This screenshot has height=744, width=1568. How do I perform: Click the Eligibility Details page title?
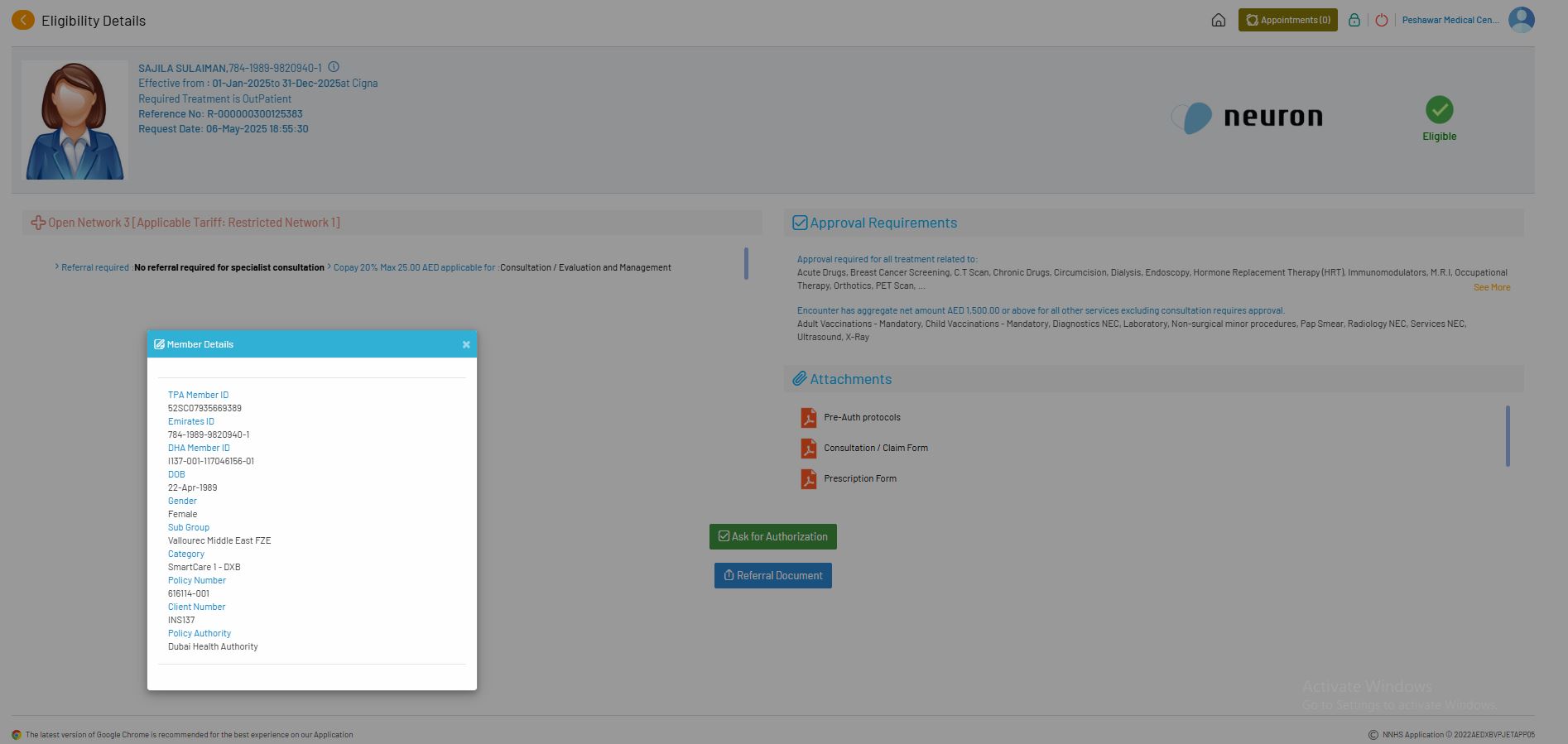click(94, 21)
